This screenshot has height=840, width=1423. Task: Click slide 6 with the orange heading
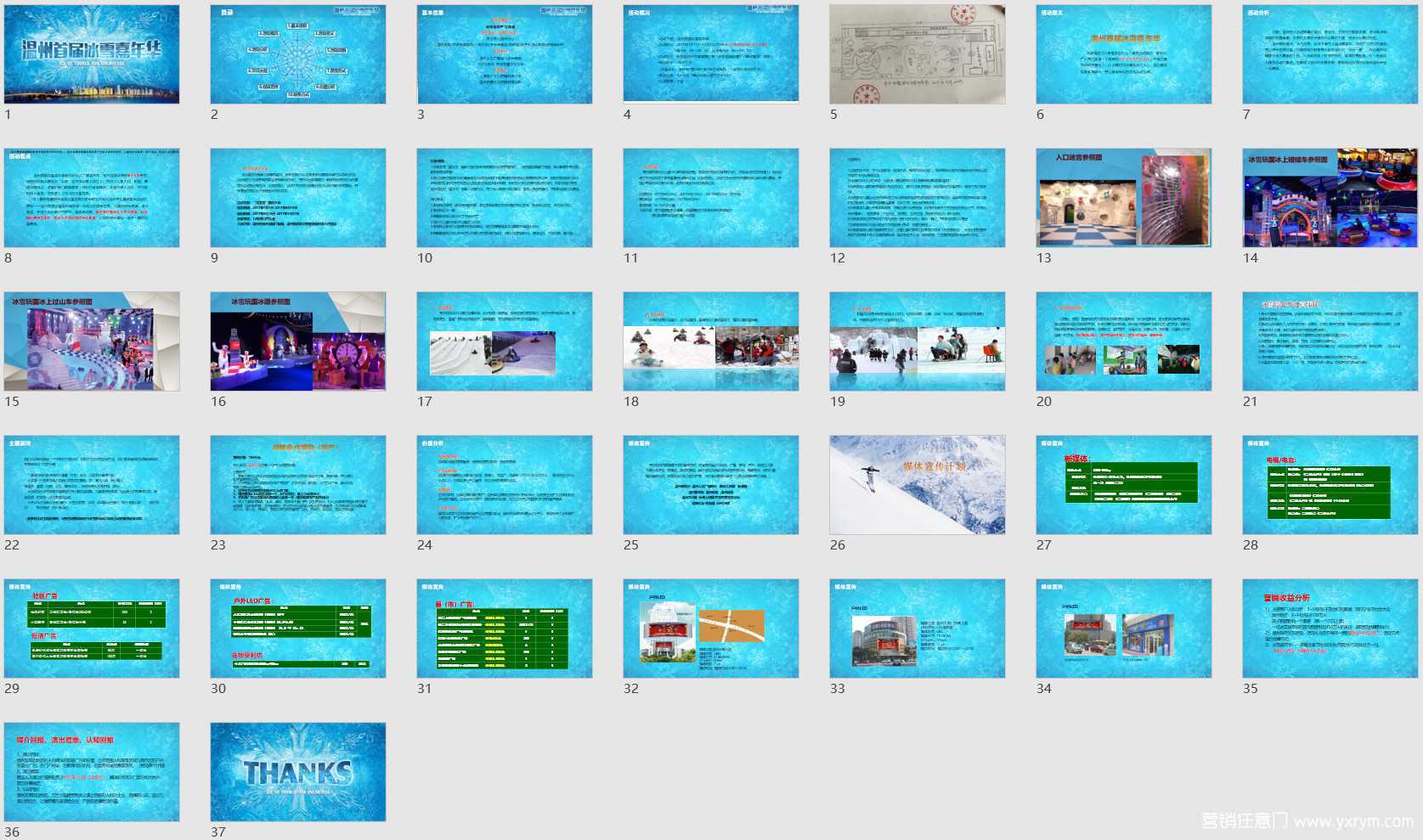(1124, 54)
